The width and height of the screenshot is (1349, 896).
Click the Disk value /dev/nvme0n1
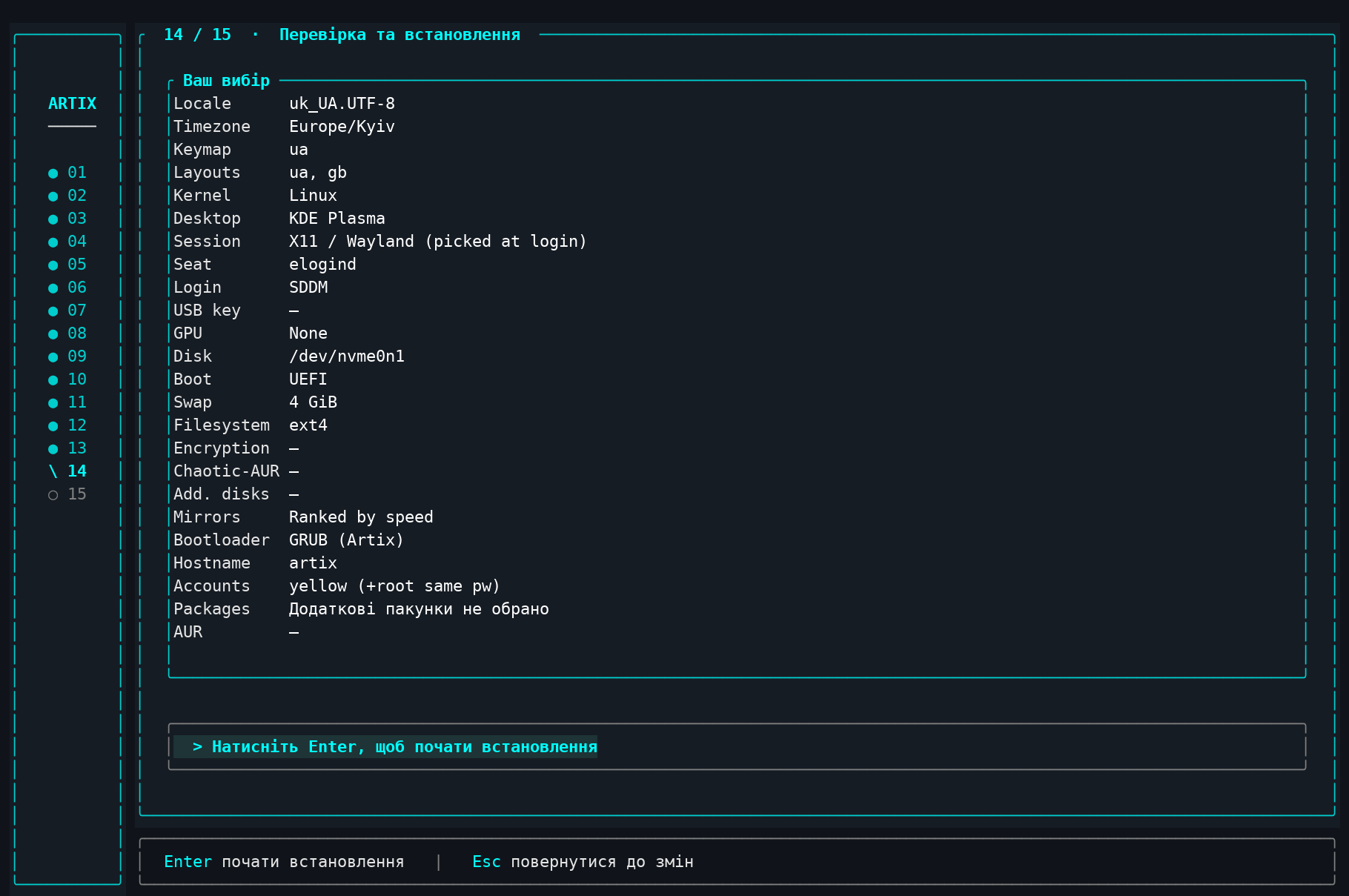point(347,356)
